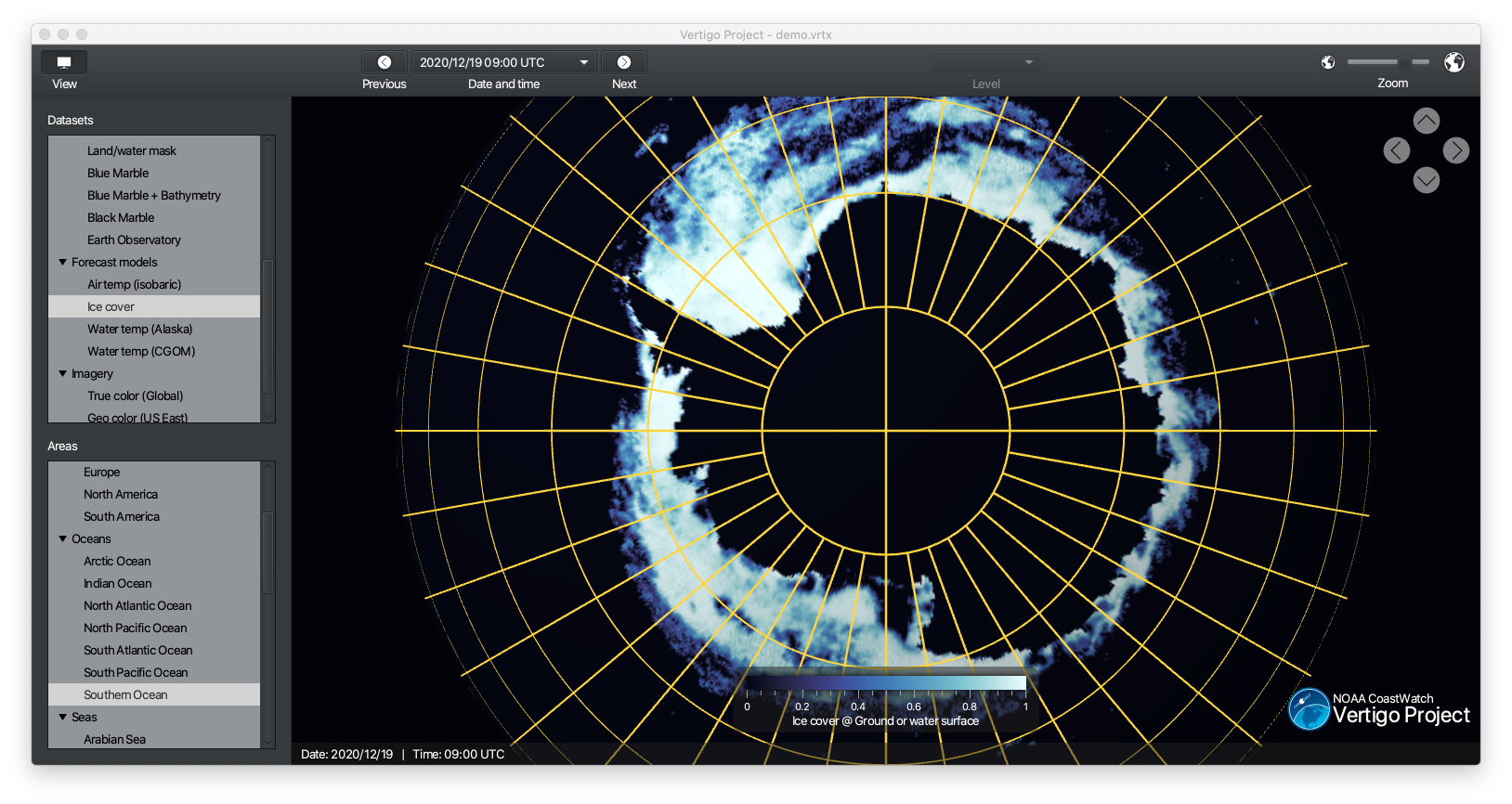The image size is (1512, 804).
Task: Advance to Next time step
Action: pos(624,62)
